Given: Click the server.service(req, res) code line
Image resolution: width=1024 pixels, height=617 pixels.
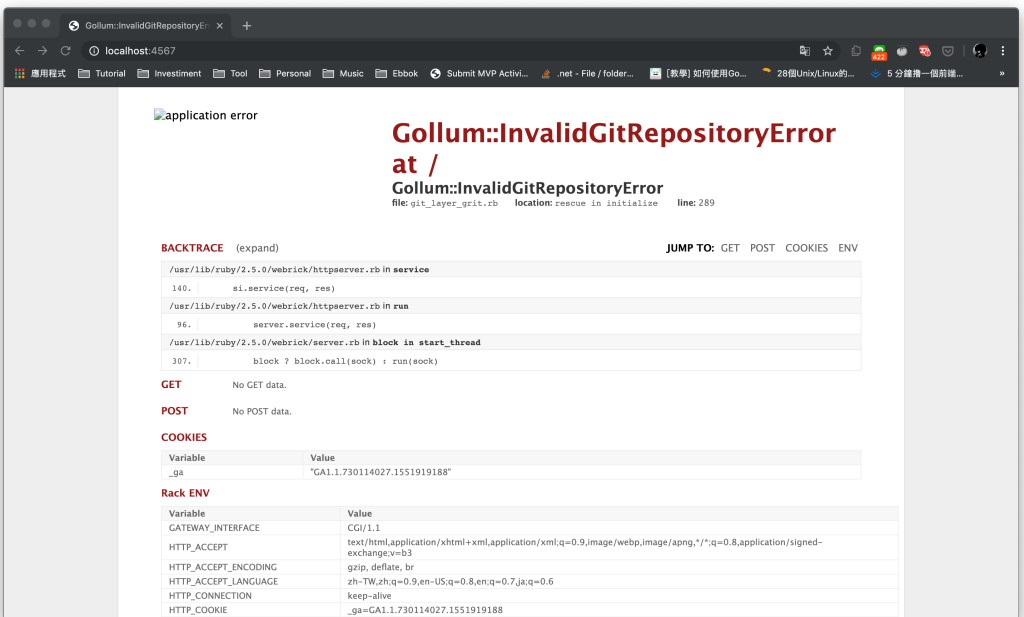Looking at the screenshot, I should (315, 325).
